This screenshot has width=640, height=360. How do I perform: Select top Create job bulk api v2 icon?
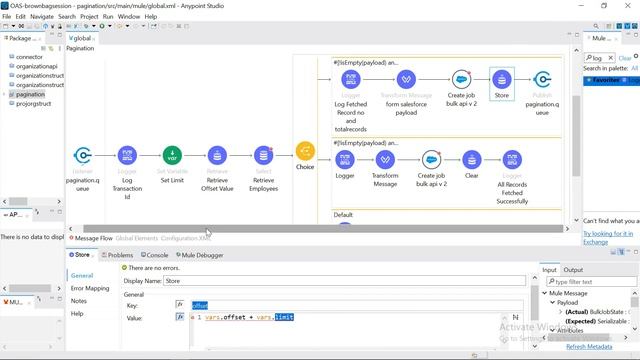[461, 79]
